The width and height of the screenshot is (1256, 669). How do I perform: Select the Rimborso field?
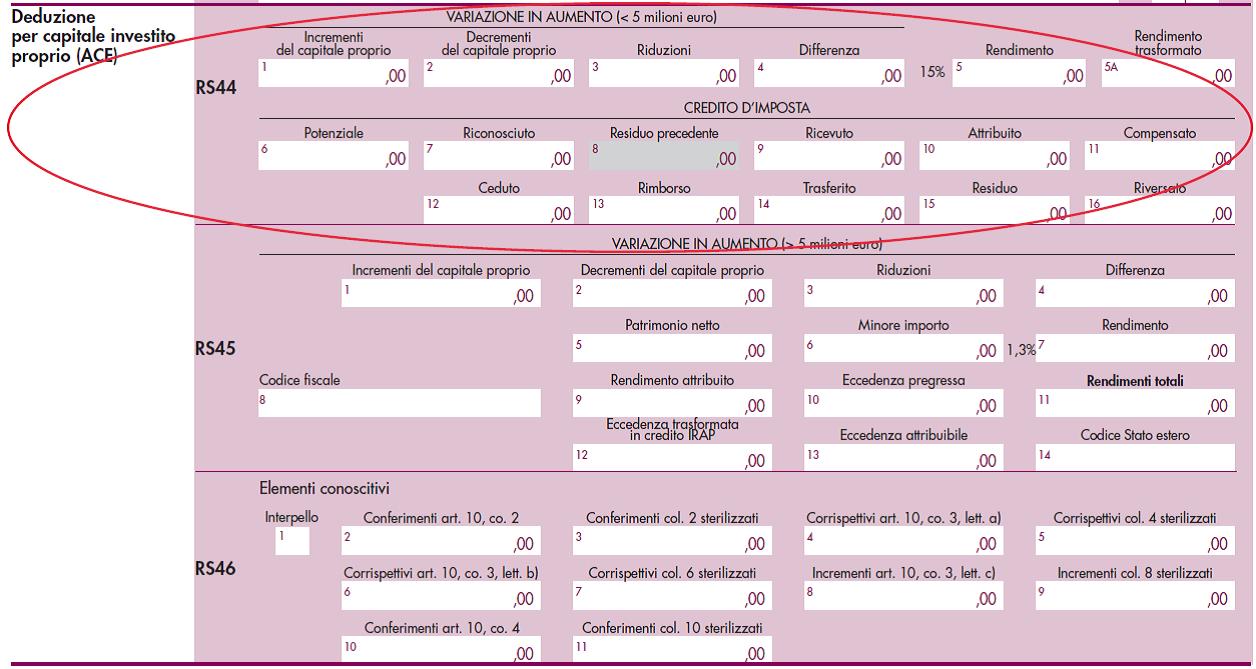pos(664,210)
